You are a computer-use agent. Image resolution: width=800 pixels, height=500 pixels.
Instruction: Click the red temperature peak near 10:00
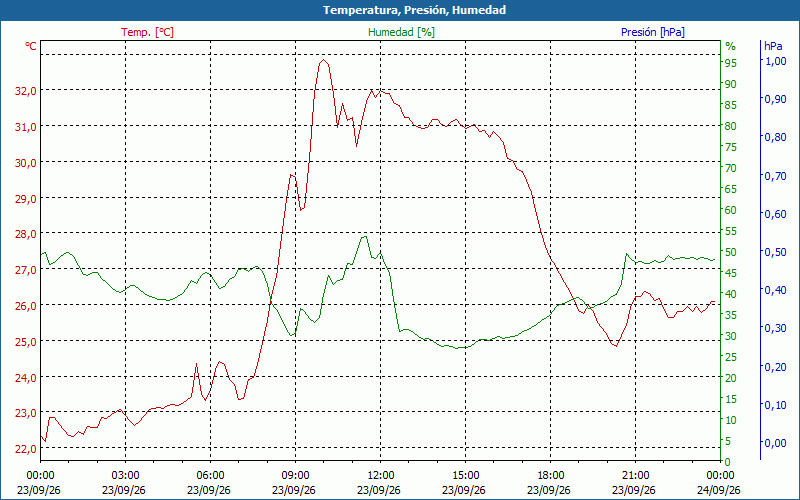pyautogui.click(x=323, y=60)
